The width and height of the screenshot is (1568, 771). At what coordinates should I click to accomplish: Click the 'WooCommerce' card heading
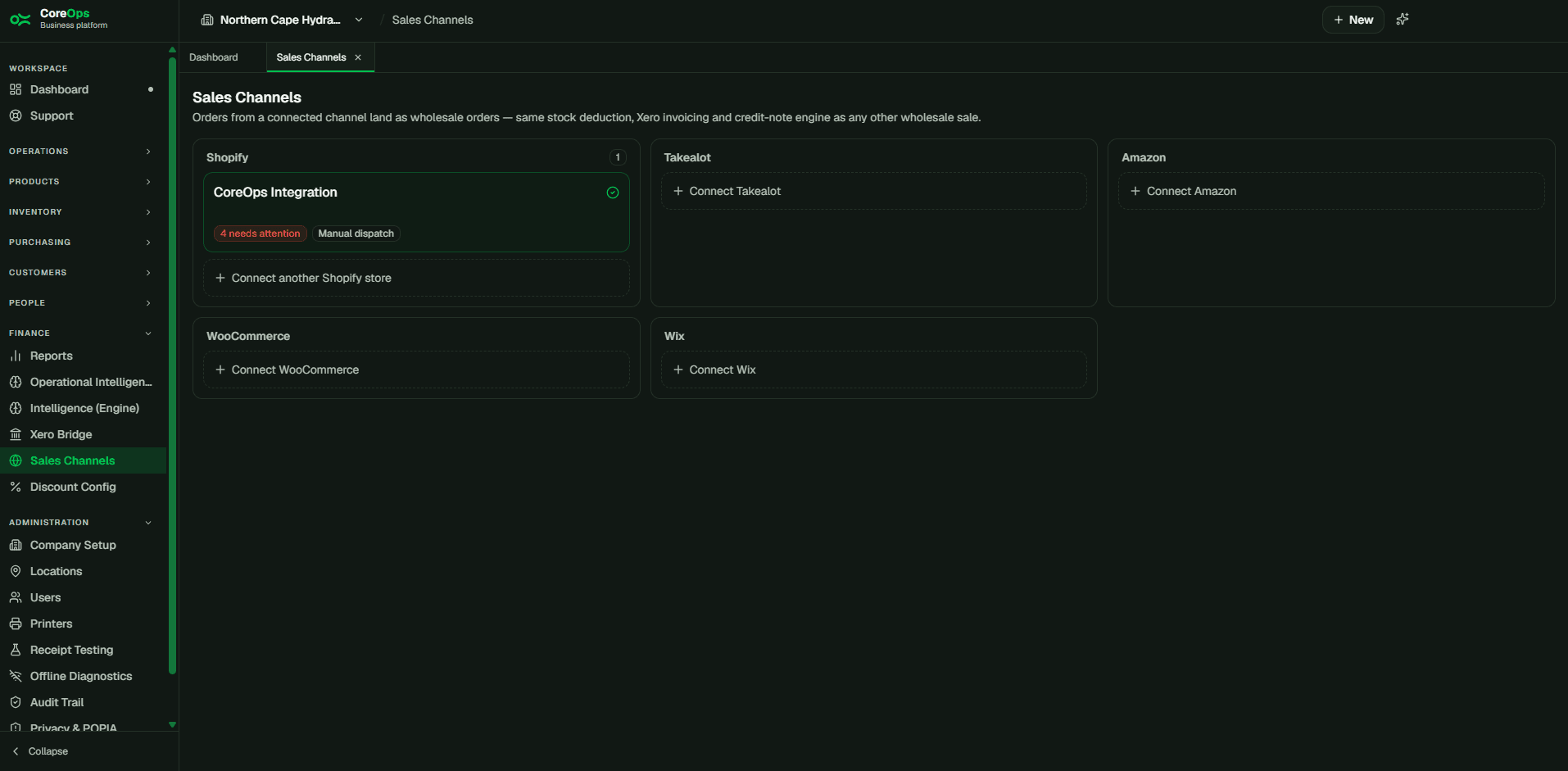tap(248, 336)
